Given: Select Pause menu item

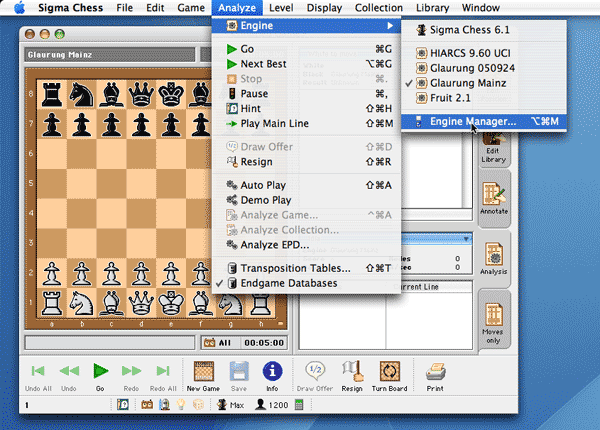Looking at the screenshot, I should pos(306,94).
